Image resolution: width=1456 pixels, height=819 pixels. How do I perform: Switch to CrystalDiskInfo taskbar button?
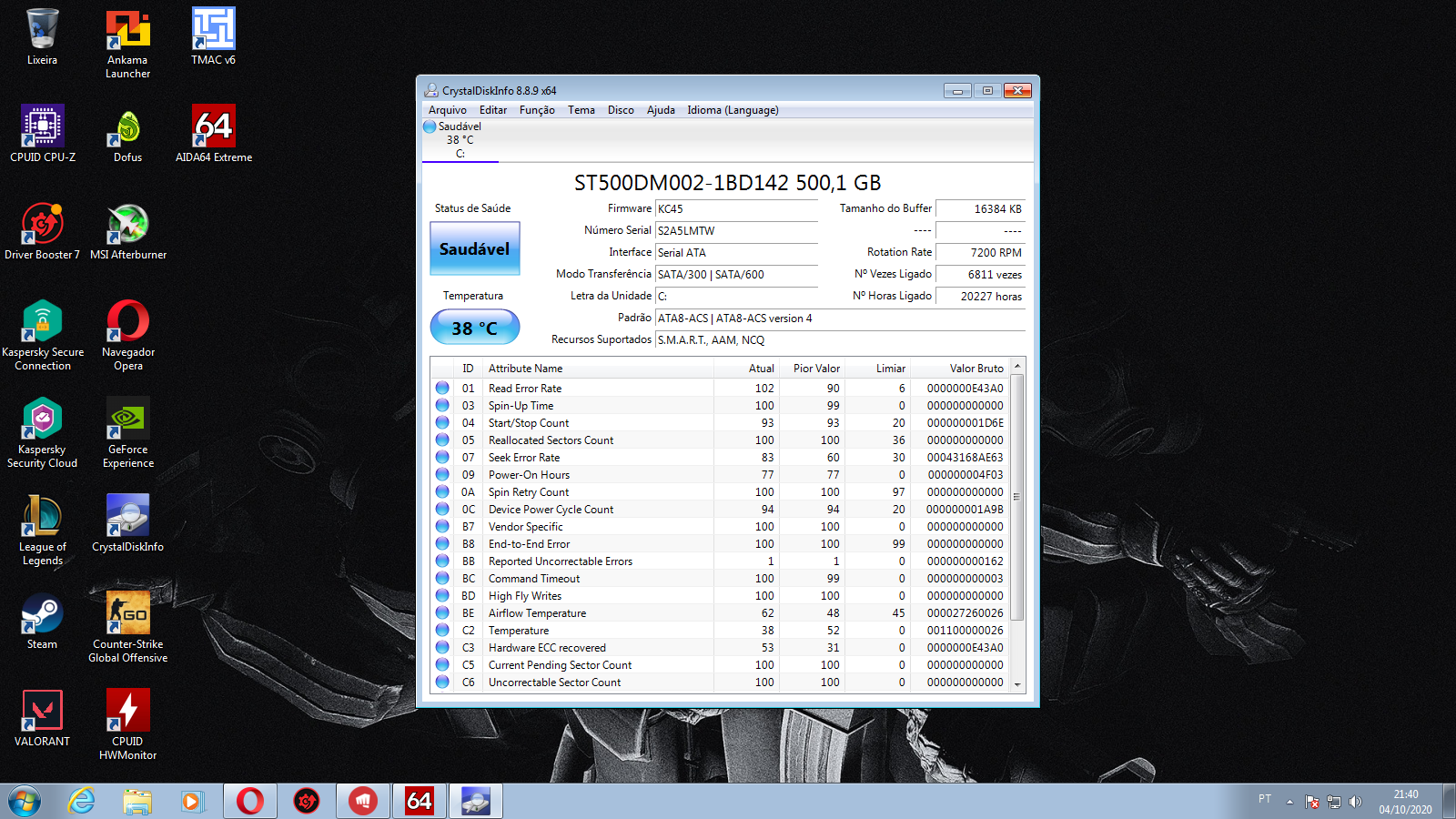[x=476, y=801]
